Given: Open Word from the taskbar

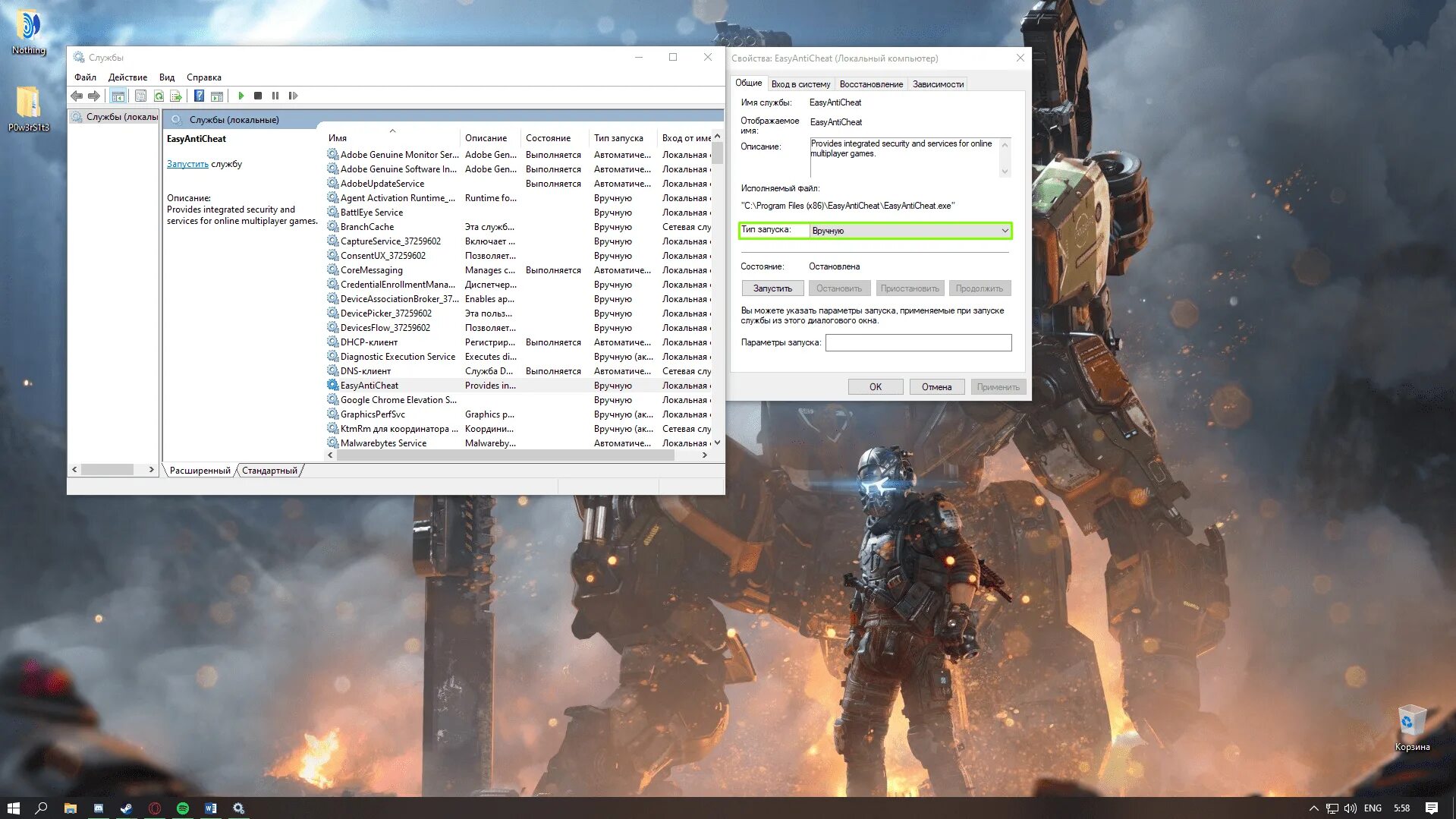Looking at the screenshot, I should pyautogui.click(x=211, y=808).
